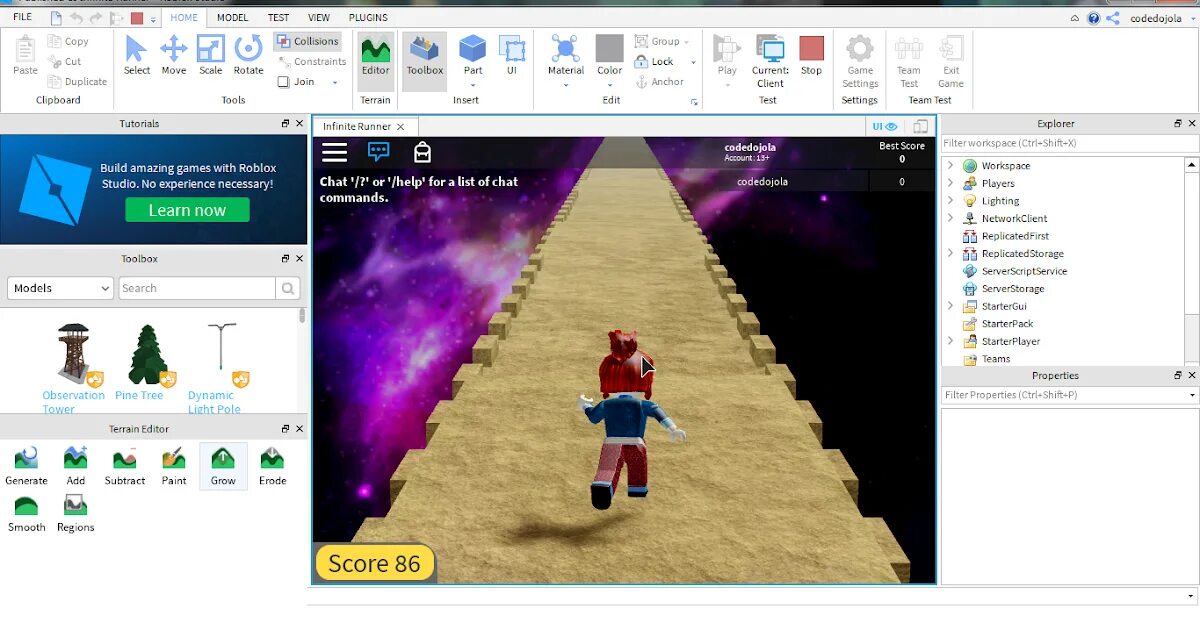Image resolution: width=1200 pixels, height=630 pixels.
Task: Select the Generate terrain tool
Action: pos(26,466)
